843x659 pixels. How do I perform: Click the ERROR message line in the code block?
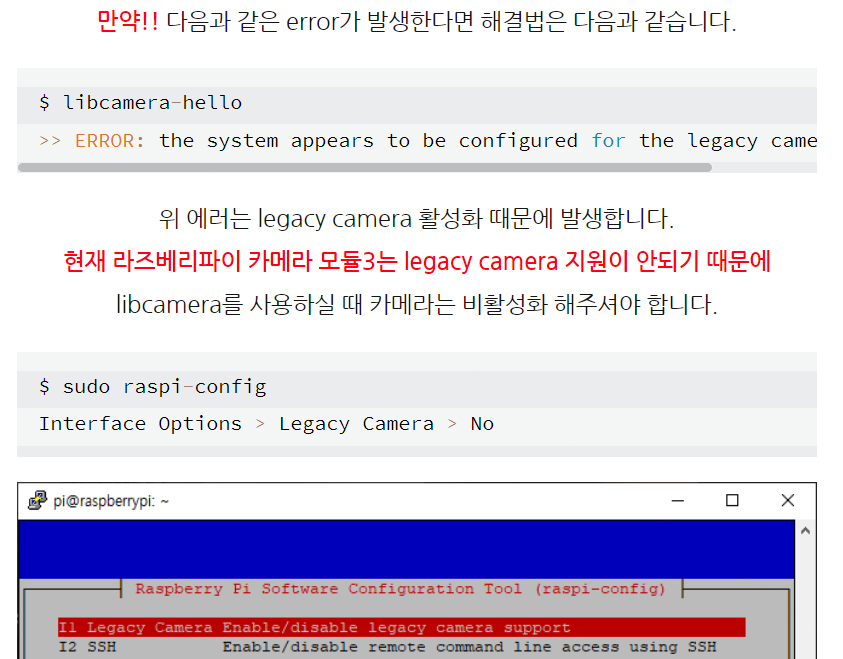428,141
